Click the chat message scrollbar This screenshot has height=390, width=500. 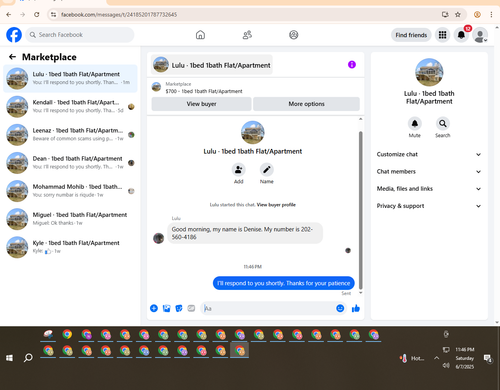coord(360,210)
